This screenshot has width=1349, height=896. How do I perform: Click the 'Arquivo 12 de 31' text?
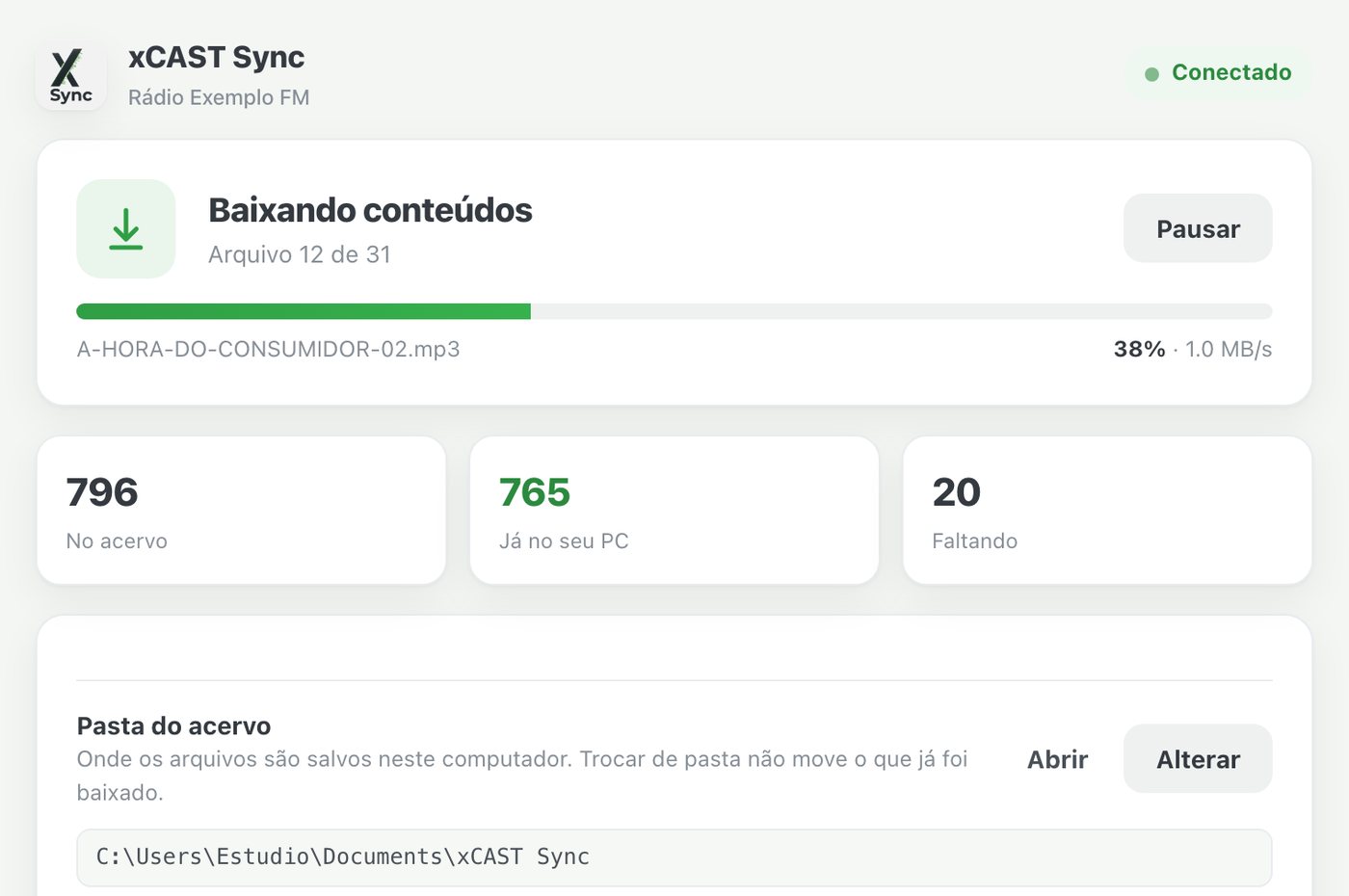pyautogui.click(x=300, y=254)
